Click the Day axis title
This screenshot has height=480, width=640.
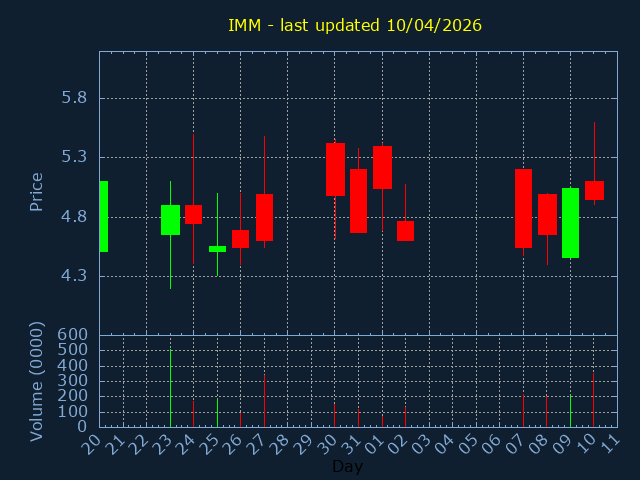point(347,466)
